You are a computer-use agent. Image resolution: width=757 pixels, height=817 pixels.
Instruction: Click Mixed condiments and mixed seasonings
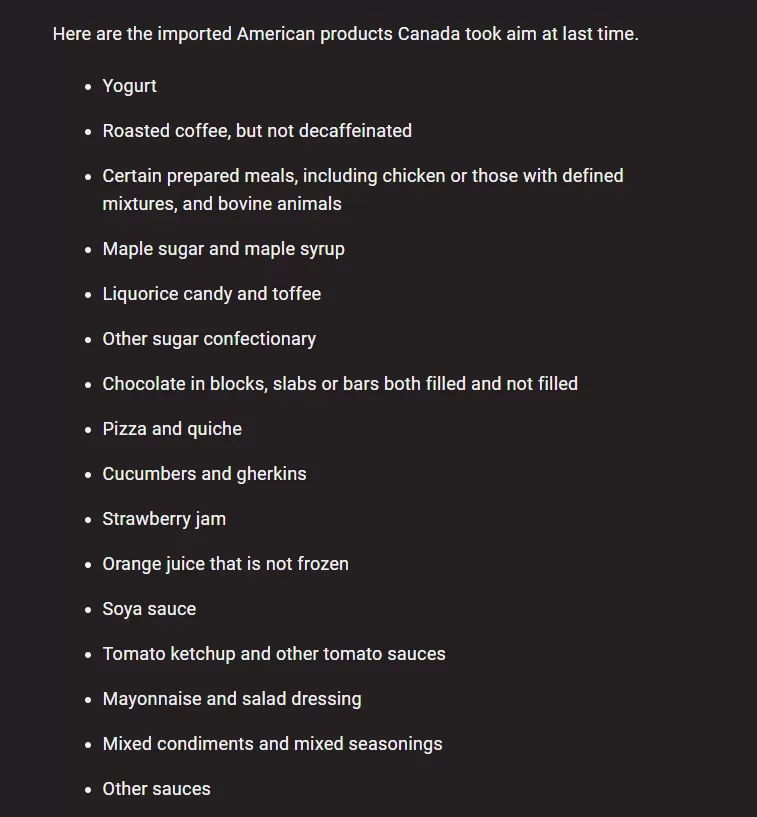272,744
